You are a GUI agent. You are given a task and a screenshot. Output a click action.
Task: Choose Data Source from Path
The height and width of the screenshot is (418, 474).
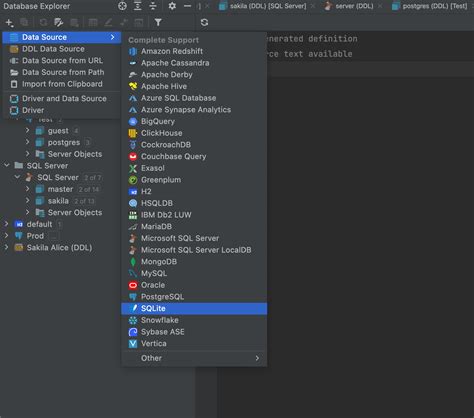coord(61,72)
